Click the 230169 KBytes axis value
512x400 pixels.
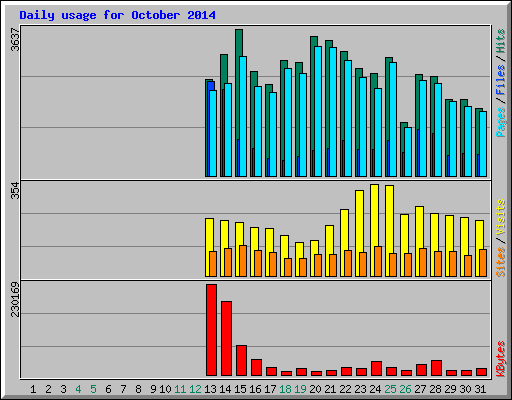click(x=15, y=299)
